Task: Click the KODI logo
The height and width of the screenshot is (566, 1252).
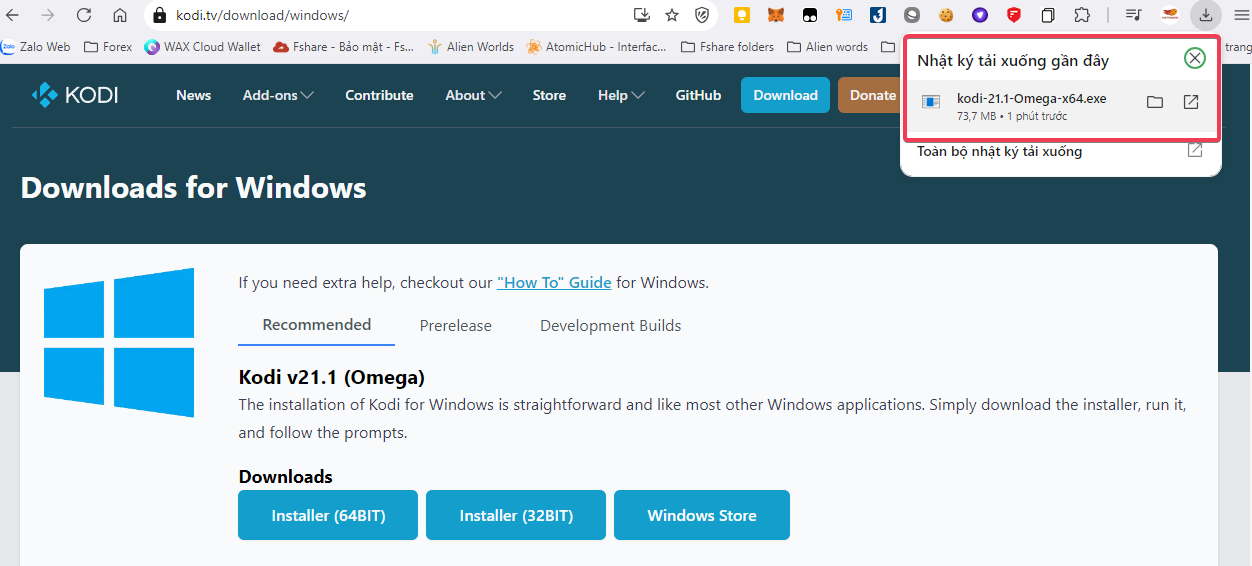Action: tap(75, 95)
